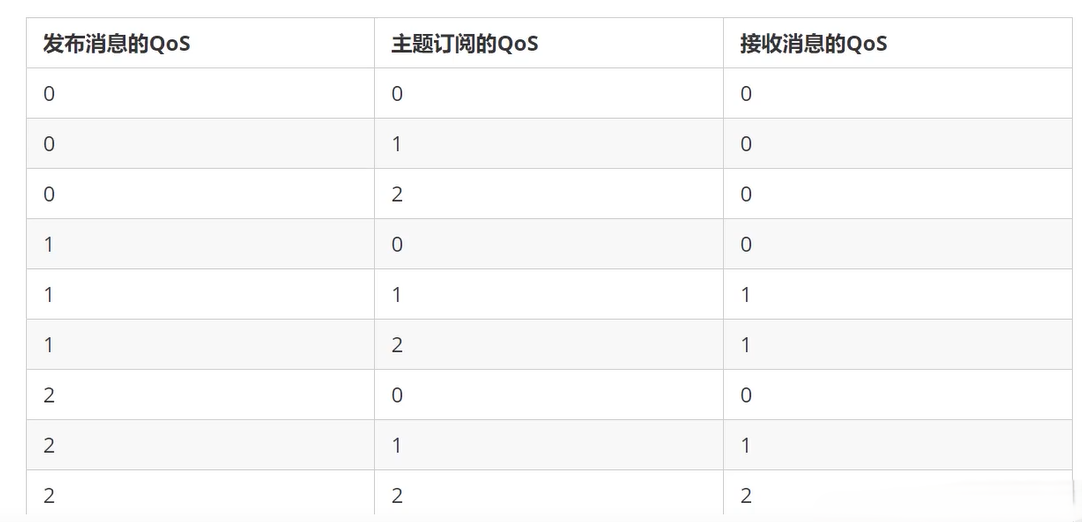The image size is (1082, 522).
Task: Select 发布消息 cell in row 1, 1, 1
Action: (200, 294)
